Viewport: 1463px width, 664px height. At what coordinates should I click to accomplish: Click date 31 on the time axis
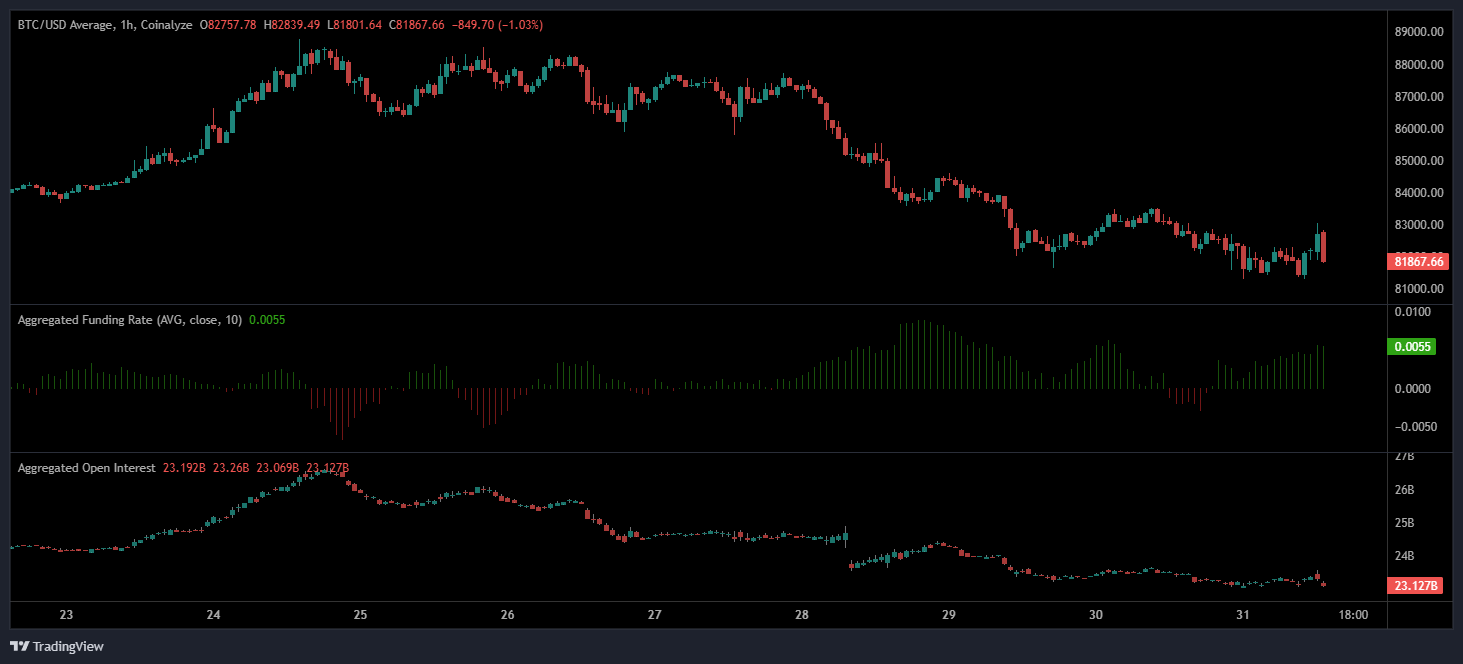tap(1242, 615)
